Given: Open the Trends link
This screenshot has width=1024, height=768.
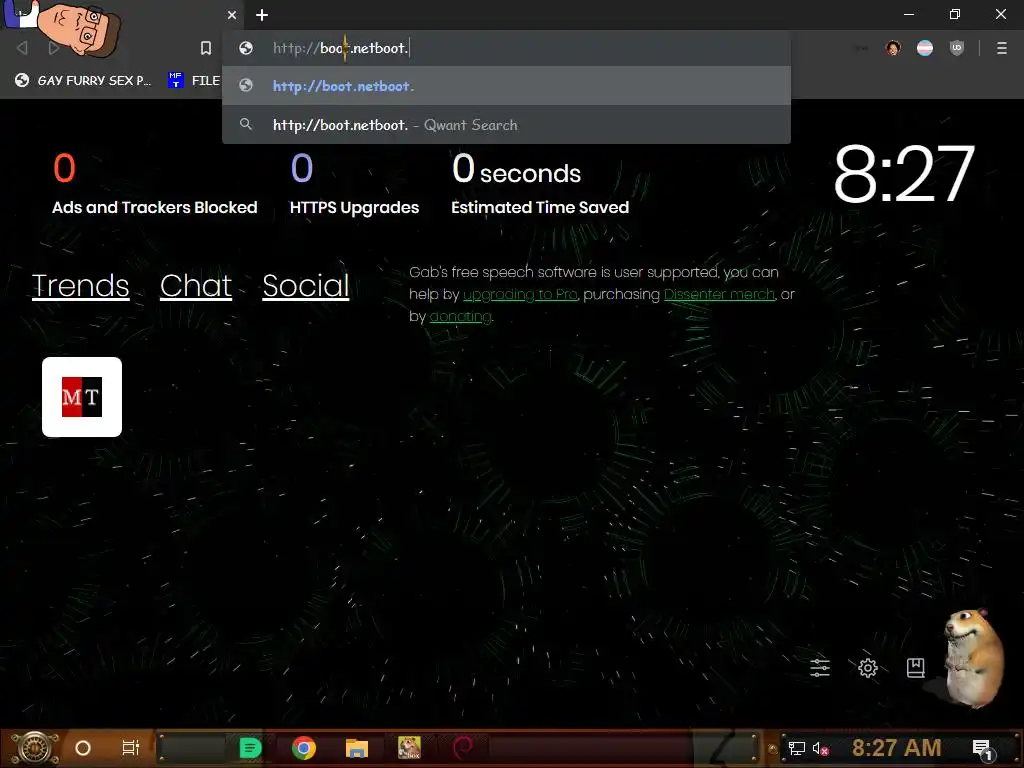Looking at the screenshot, I should pos(80,285).
